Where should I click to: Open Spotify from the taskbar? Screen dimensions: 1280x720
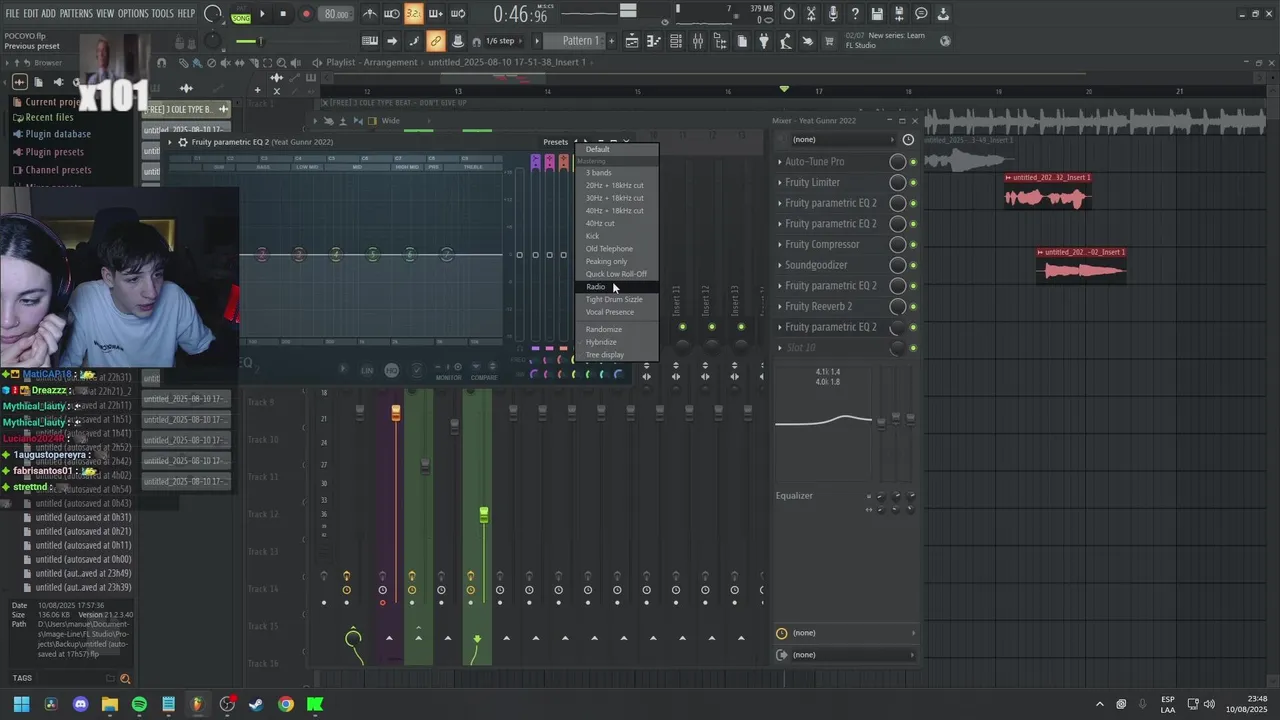coord(139,704)
